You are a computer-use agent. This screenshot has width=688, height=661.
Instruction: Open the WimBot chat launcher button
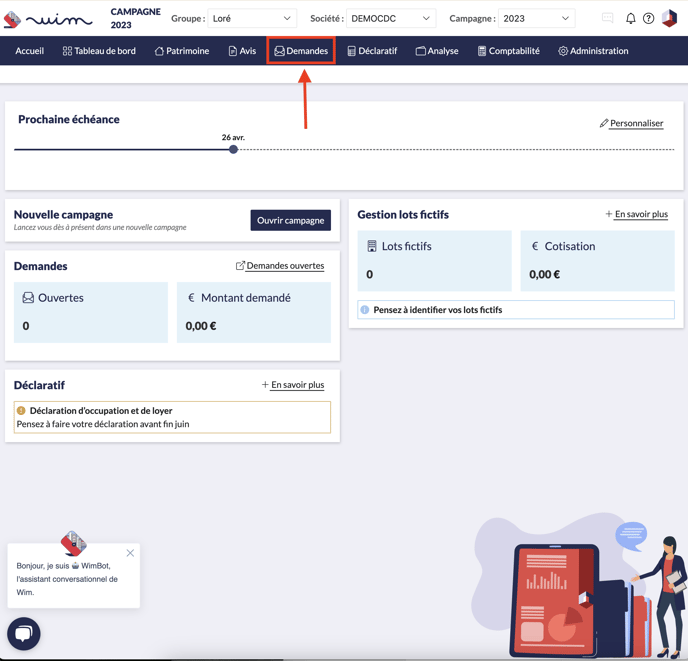24,634
